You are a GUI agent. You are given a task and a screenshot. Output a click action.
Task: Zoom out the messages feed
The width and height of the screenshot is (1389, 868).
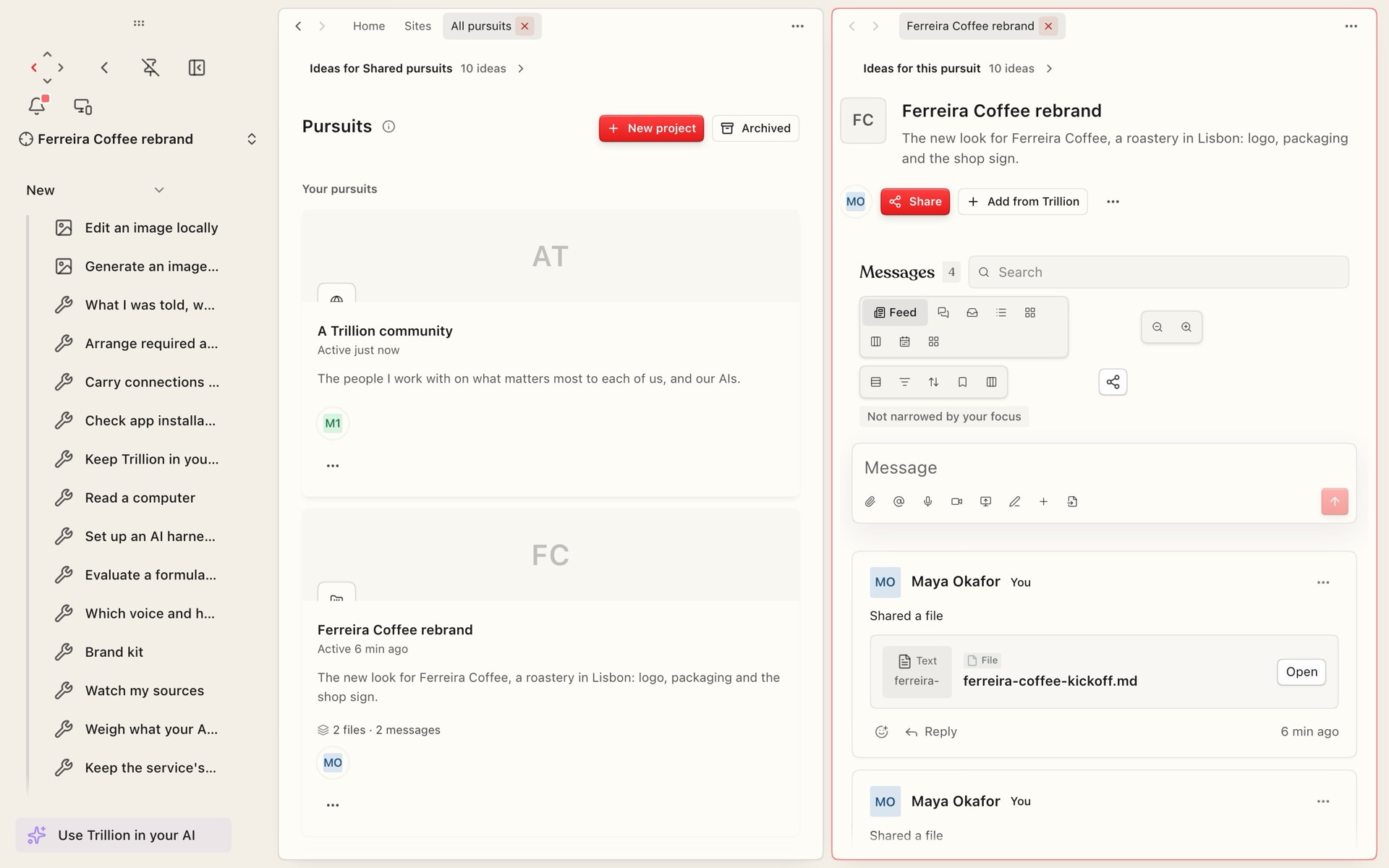point(1157,327)
